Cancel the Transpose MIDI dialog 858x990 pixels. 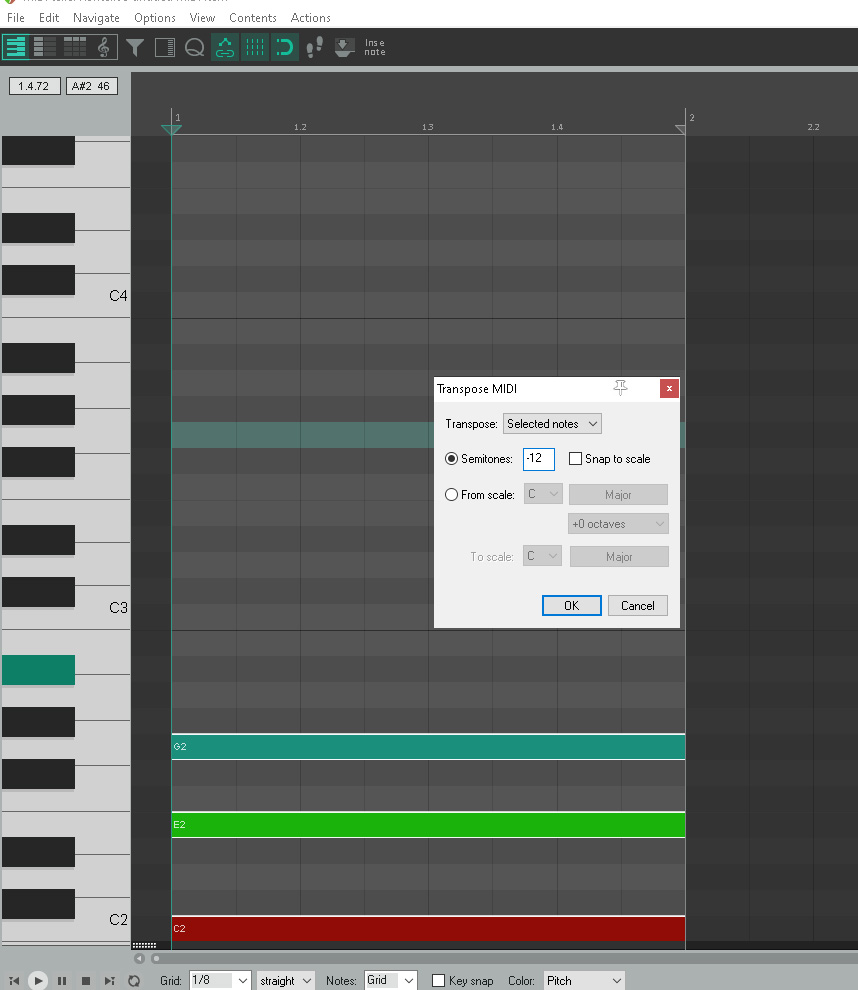638,605
